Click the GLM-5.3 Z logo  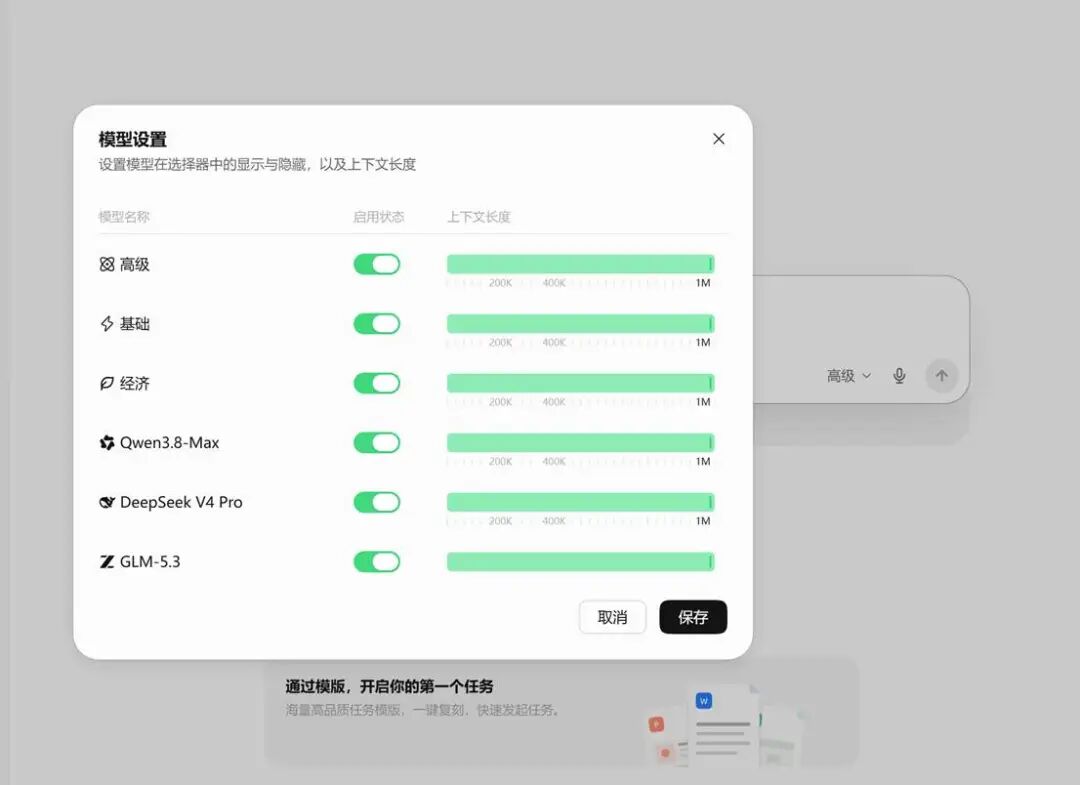coord(107,562)
